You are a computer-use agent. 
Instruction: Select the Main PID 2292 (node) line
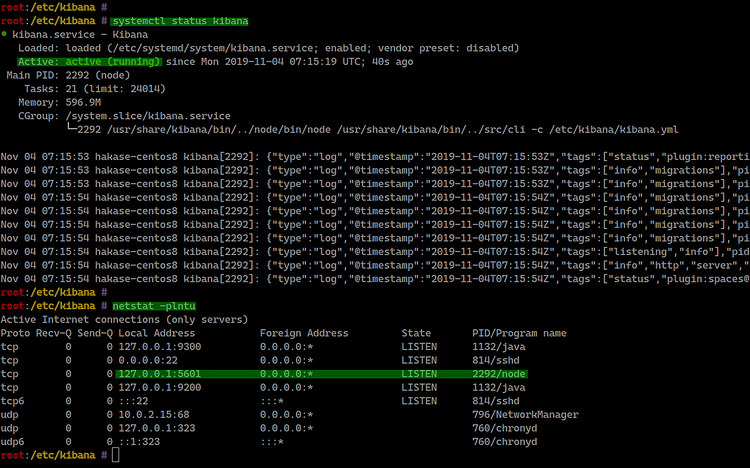coord(66,75)
